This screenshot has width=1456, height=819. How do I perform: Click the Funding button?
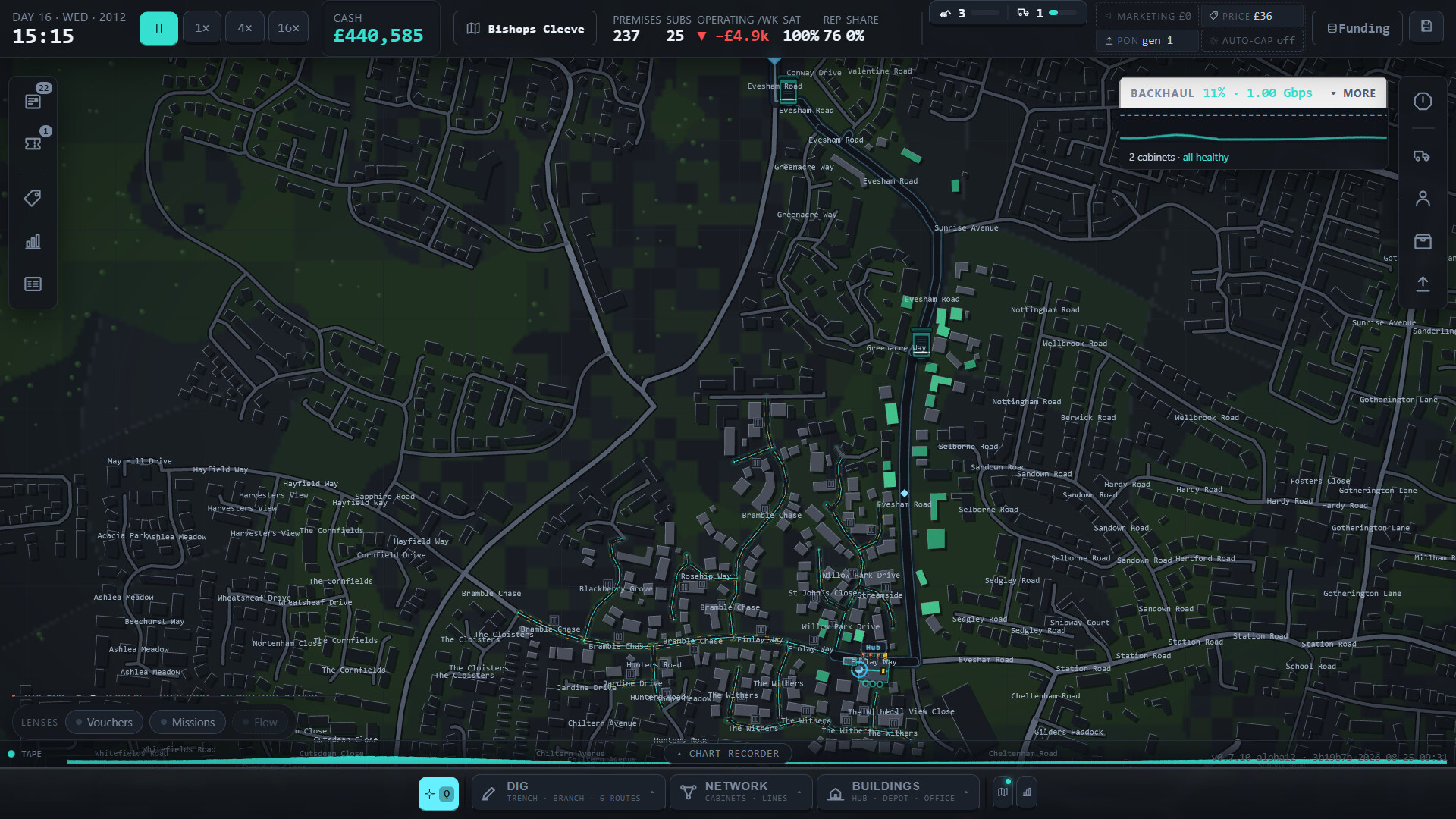[x=1357, y=28]
